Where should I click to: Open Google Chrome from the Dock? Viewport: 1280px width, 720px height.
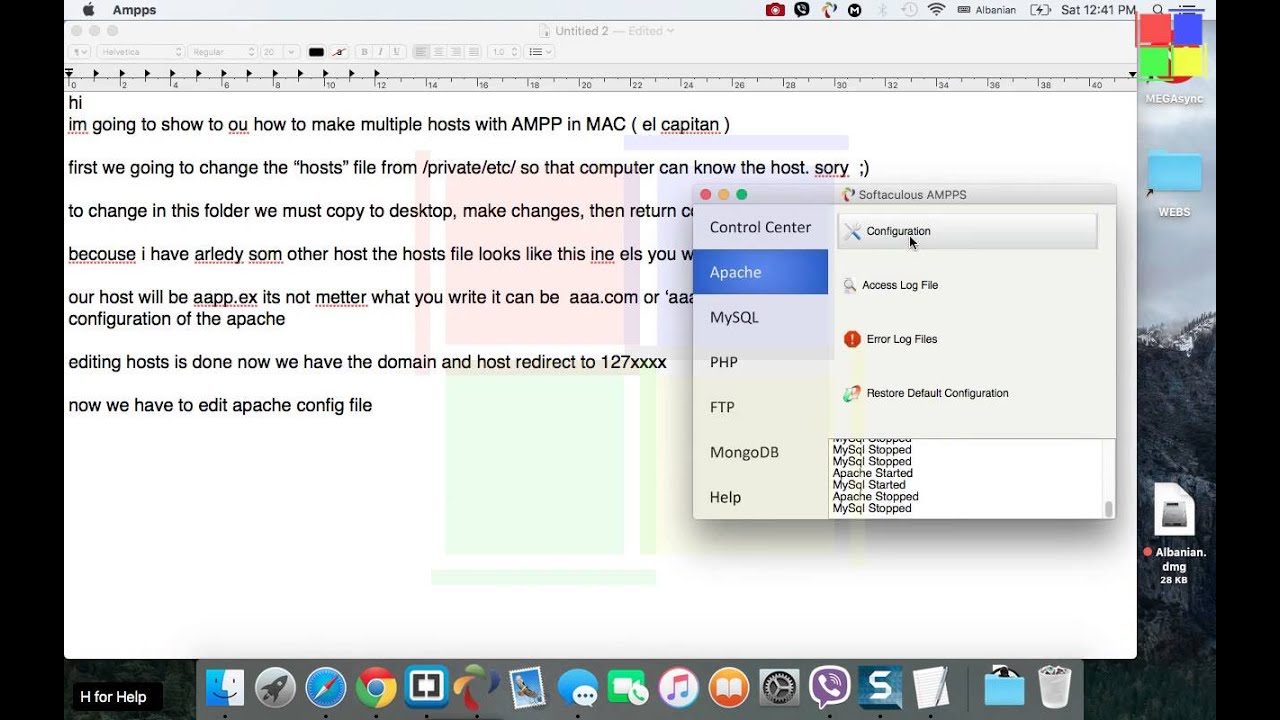[376, 688]
